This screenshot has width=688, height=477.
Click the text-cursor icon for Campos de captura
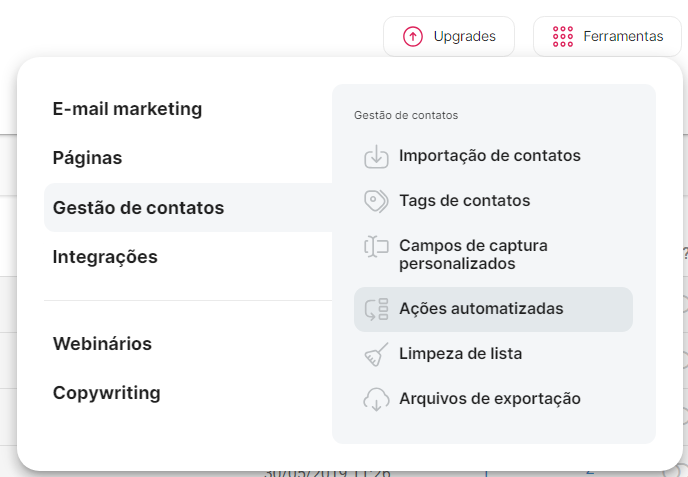(376, 246)
